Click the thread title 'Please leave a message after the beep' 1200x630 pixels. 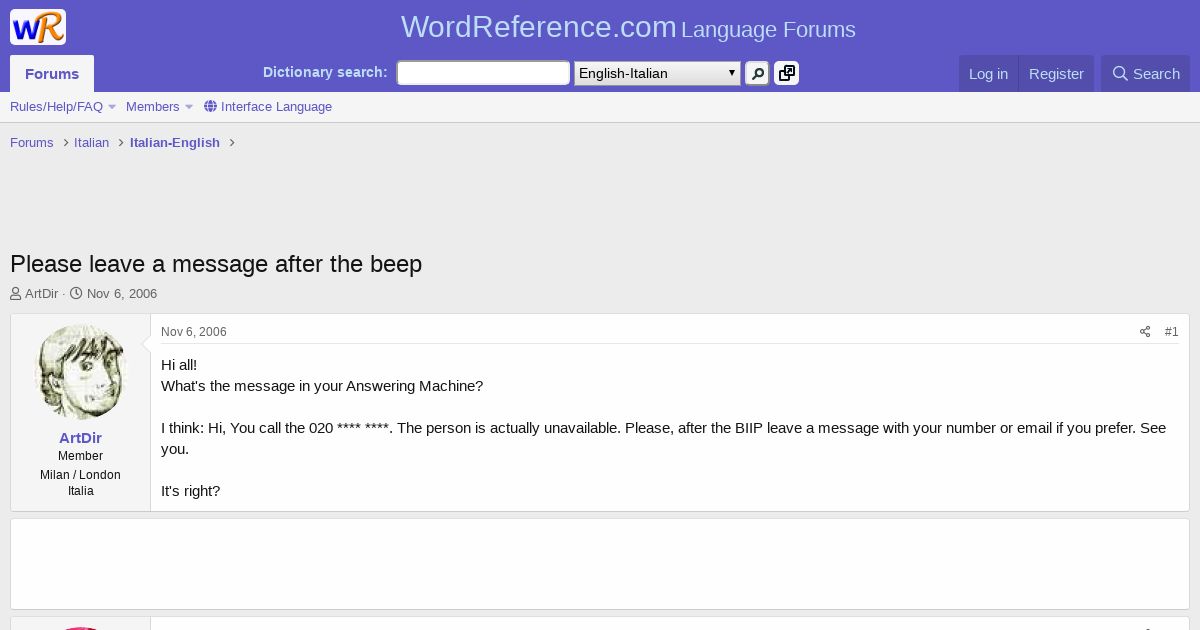coord(216,264)
